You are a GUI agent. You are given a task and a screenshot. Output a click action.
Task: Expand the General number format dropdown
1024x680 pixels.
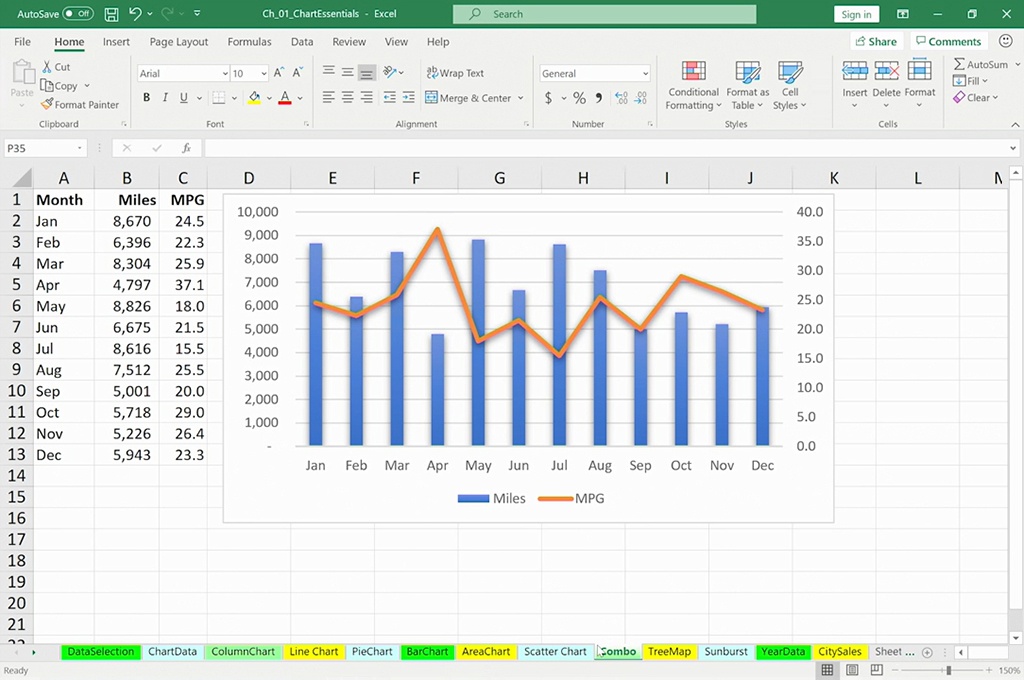tap(645, 74)
